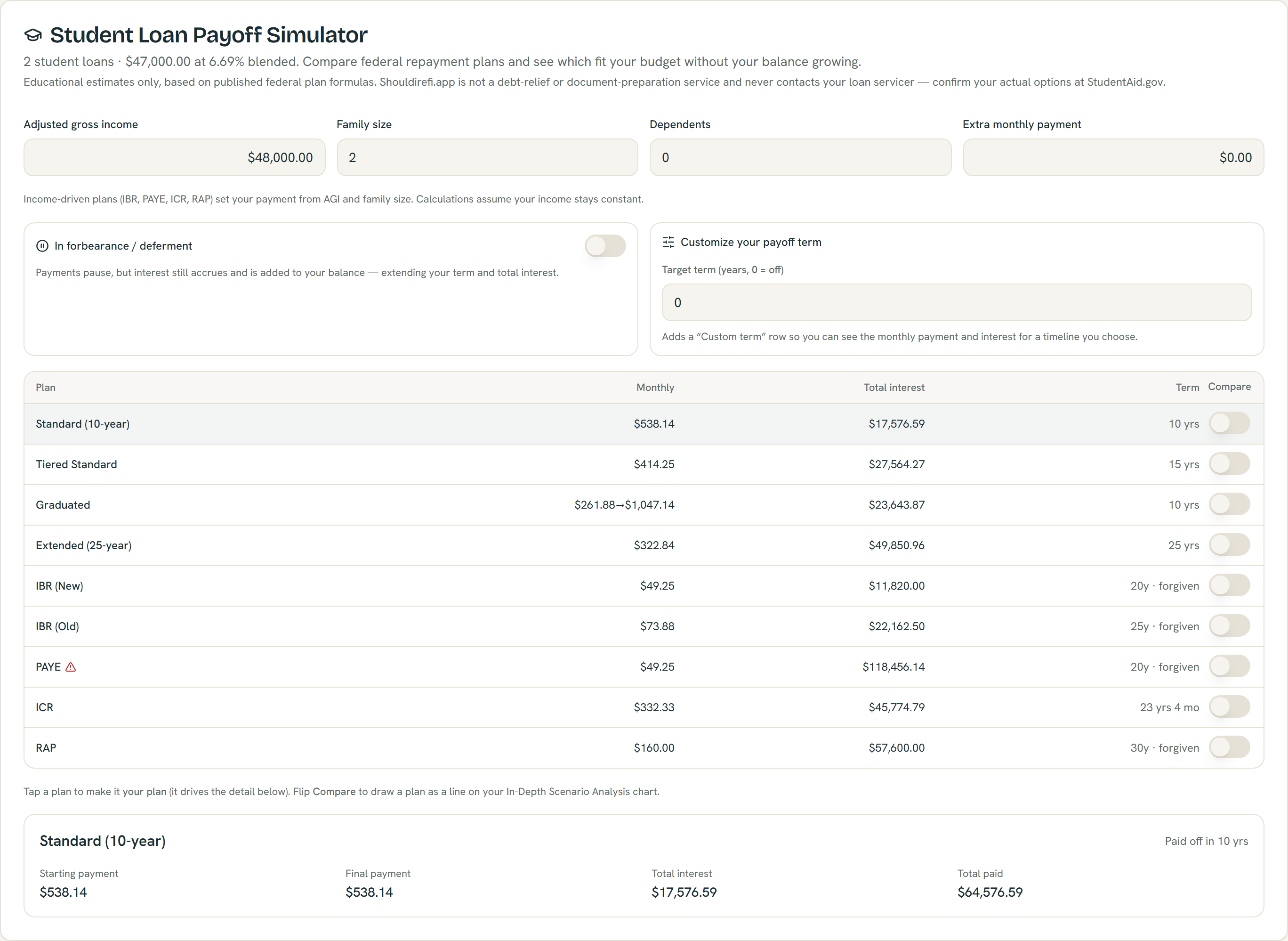
Task: Click the Final payment $538.14 value
Action: coord(369,892)
